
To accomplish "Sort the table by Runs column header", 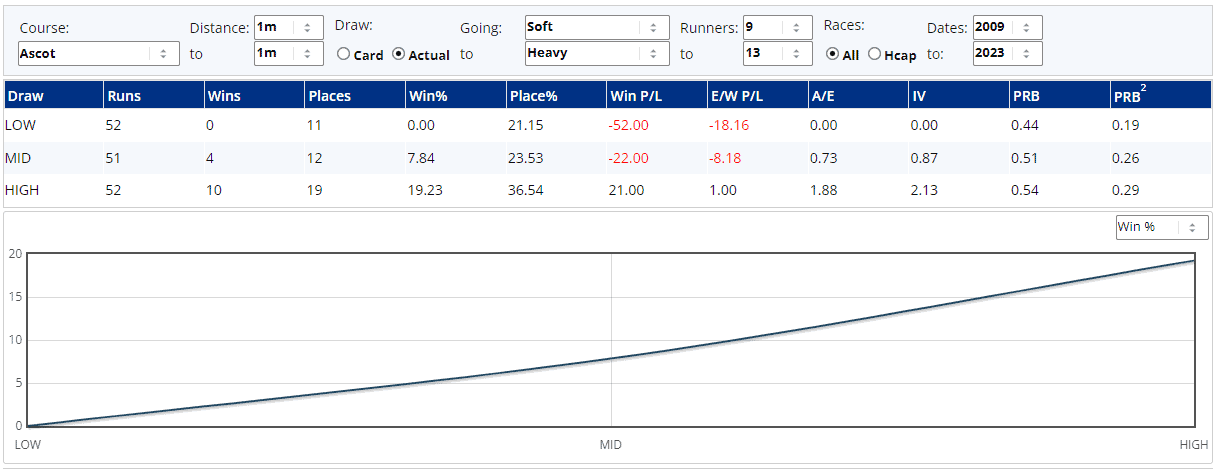I will 125,96.
